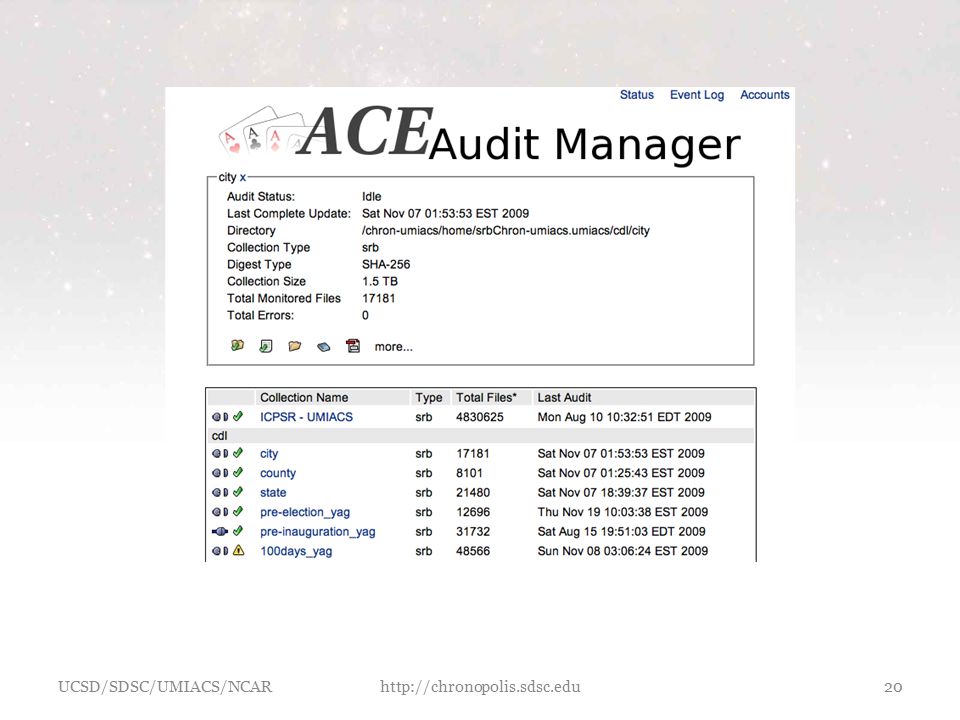The image size is (960, 720).
Task: Click the 'Sat Nov 07 18:39:37 EST 2009' audit date
Action: 621,493
